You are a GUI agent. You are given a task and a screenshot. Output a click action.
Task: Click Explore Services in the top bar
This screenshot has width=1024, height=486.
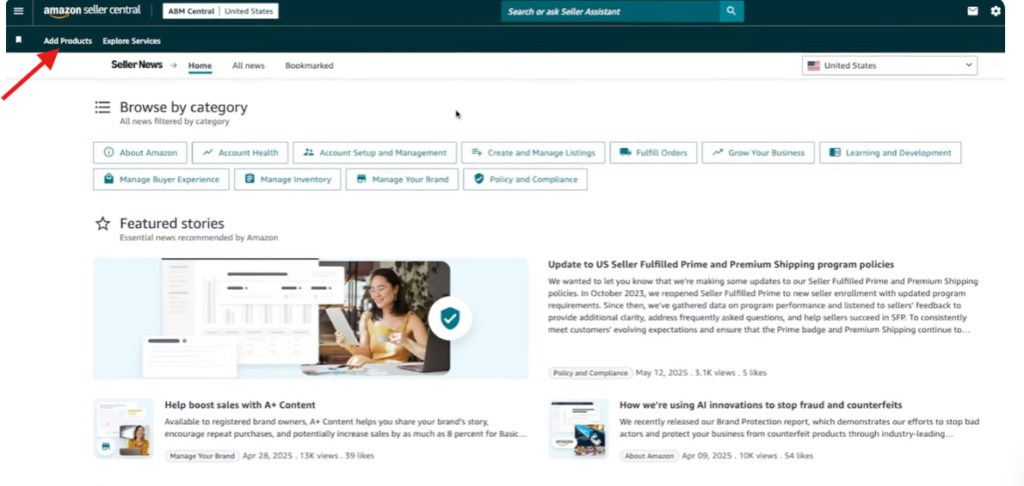131,40
